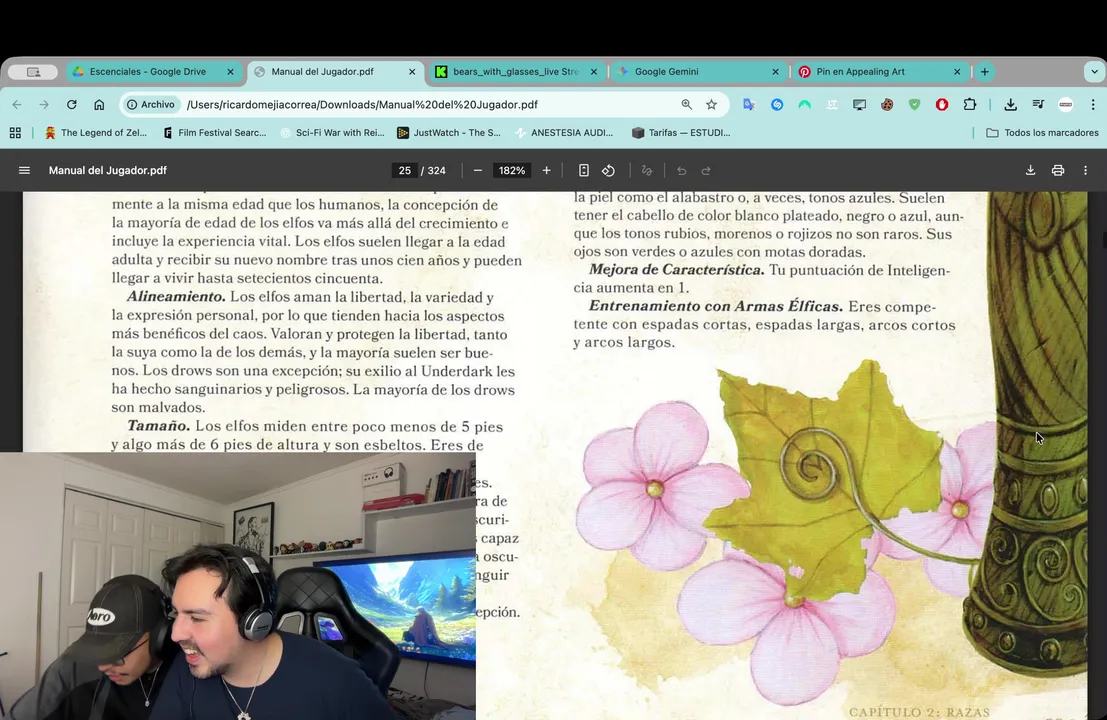Click the browser back arrow
Viewport: 1107px width, 720px height.
[x=17, y=104]
